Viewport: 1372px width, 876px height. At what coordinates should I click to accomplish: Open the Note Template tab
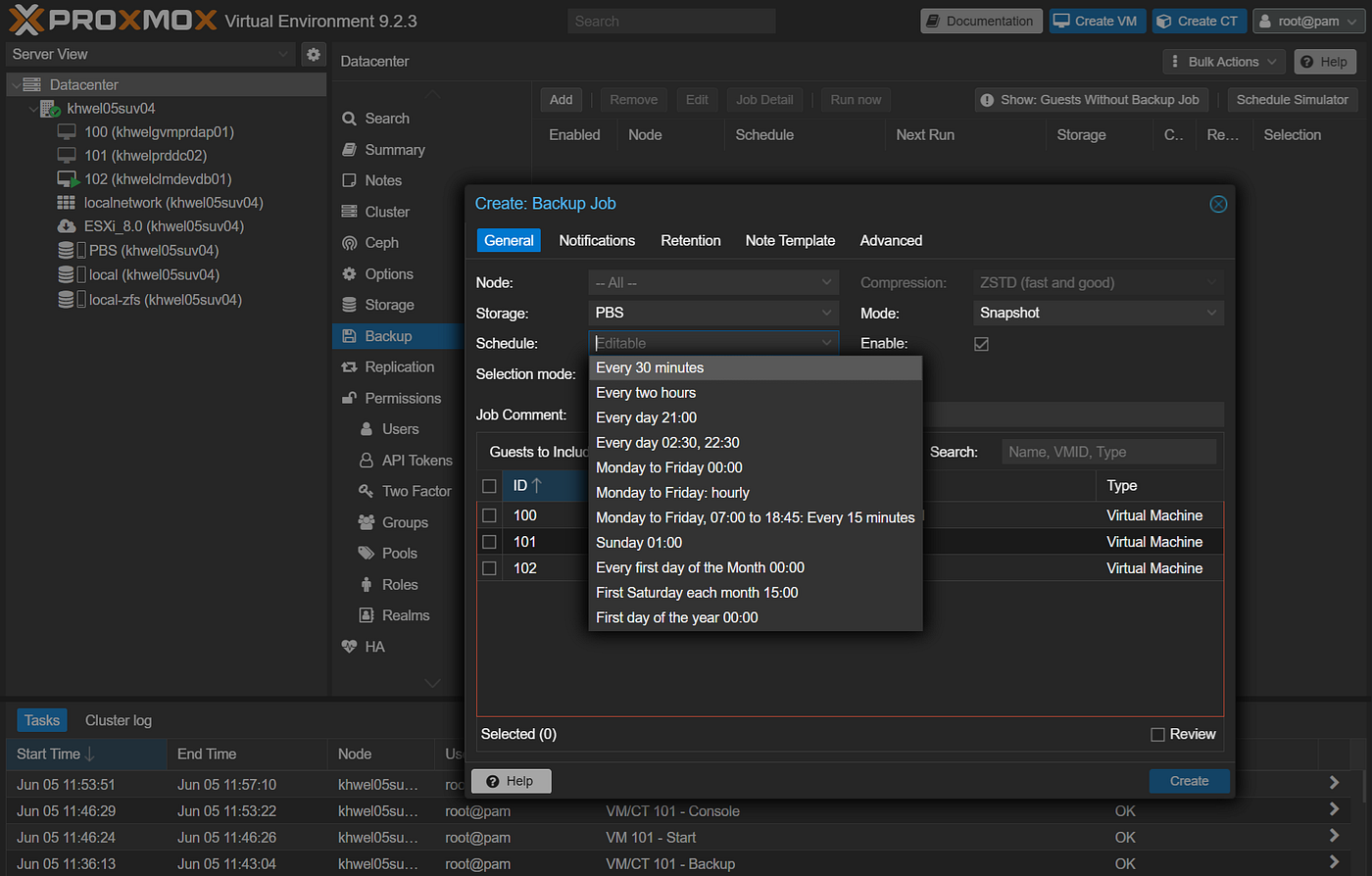(x=790, y=241)
